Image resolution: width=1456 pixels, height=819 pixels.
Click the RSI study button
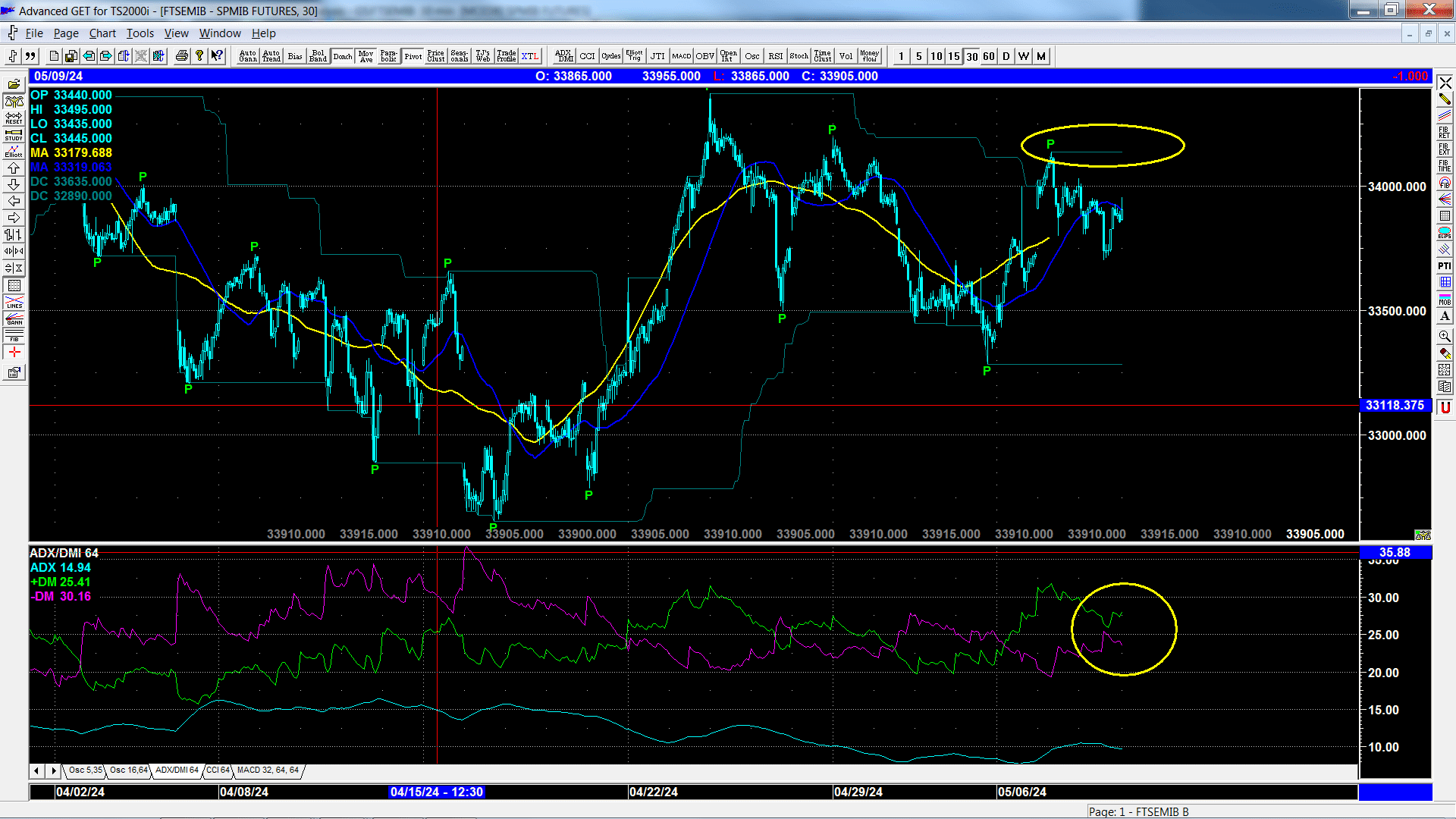775,56
